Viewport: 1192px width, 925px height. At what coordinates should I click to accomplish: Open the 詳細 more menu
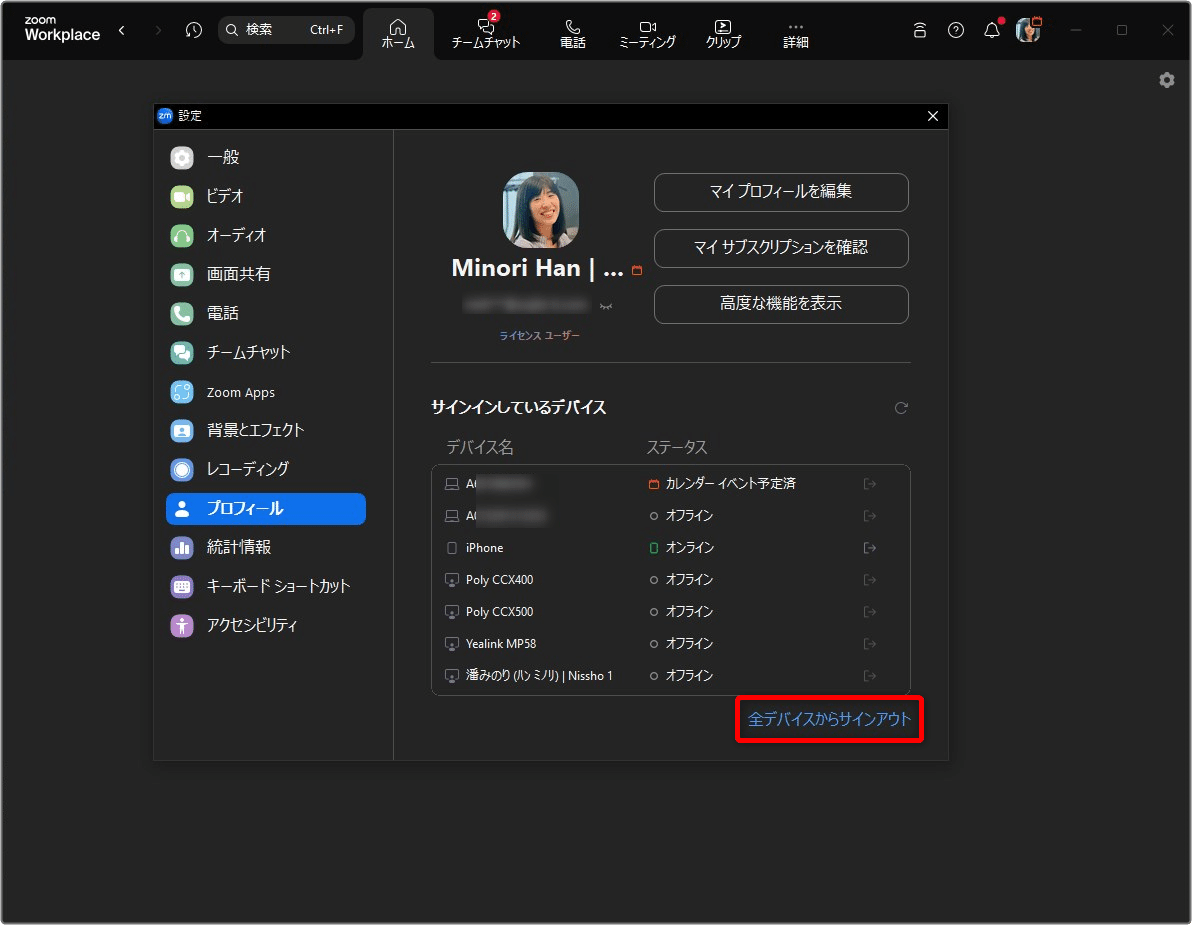point(795,34)
